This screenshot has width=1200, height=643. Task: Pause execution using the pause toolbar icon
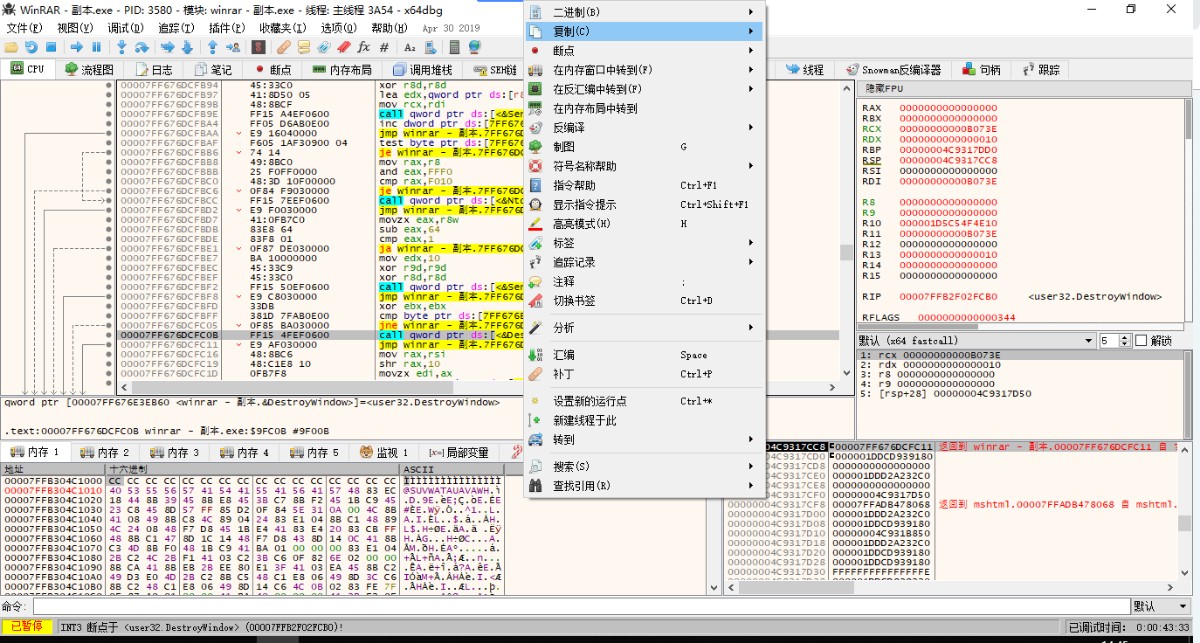click(96, 47)
